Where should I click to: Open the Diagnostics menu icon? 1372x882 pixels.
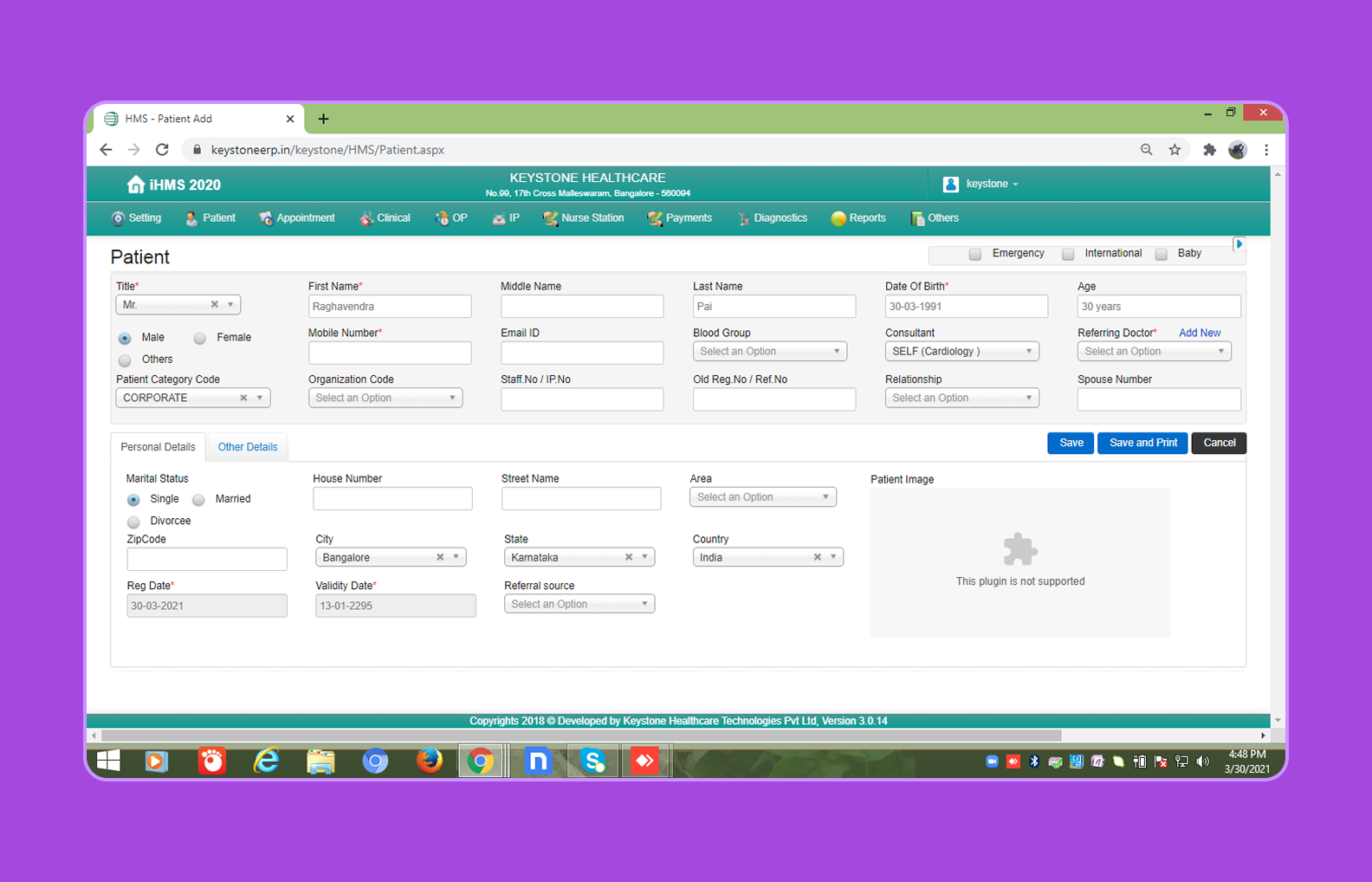pos(743,218)
